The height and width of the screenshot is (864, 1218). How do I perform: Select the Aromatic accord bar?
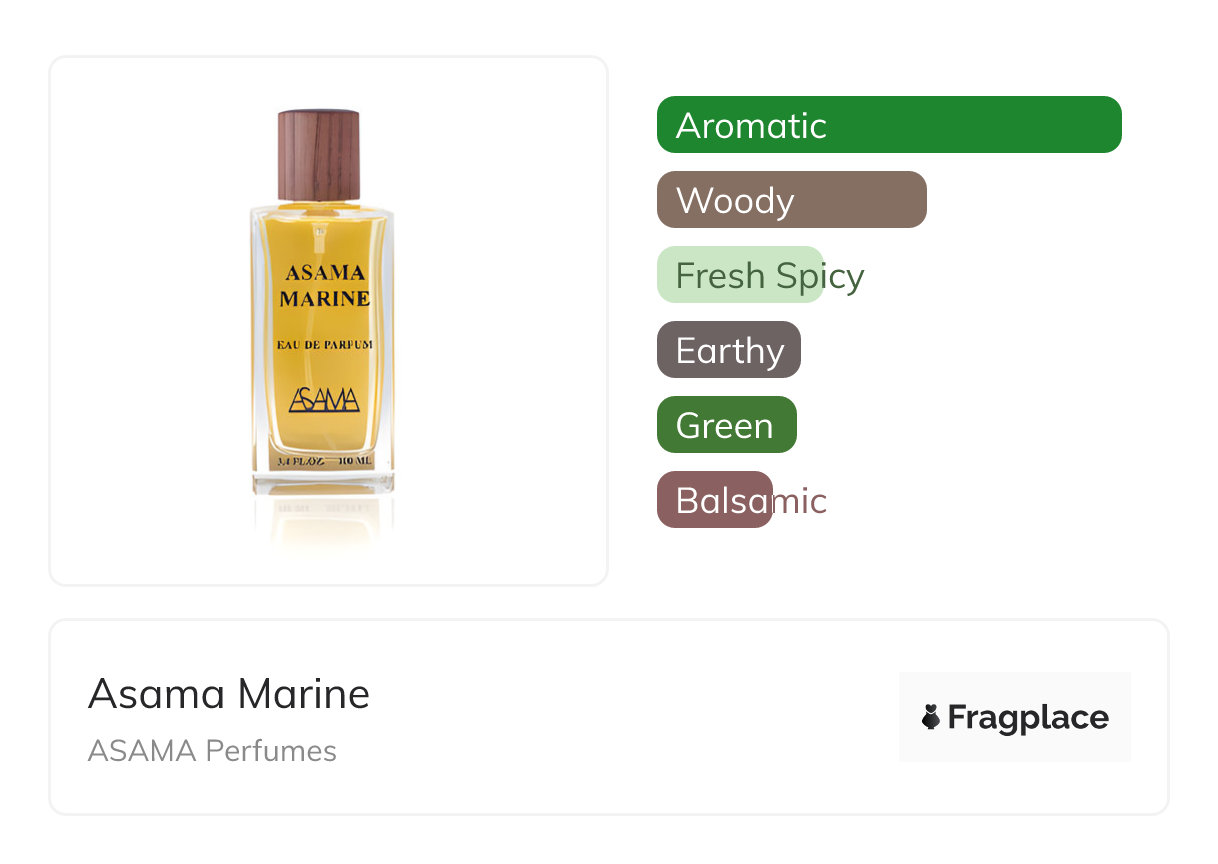889,125
